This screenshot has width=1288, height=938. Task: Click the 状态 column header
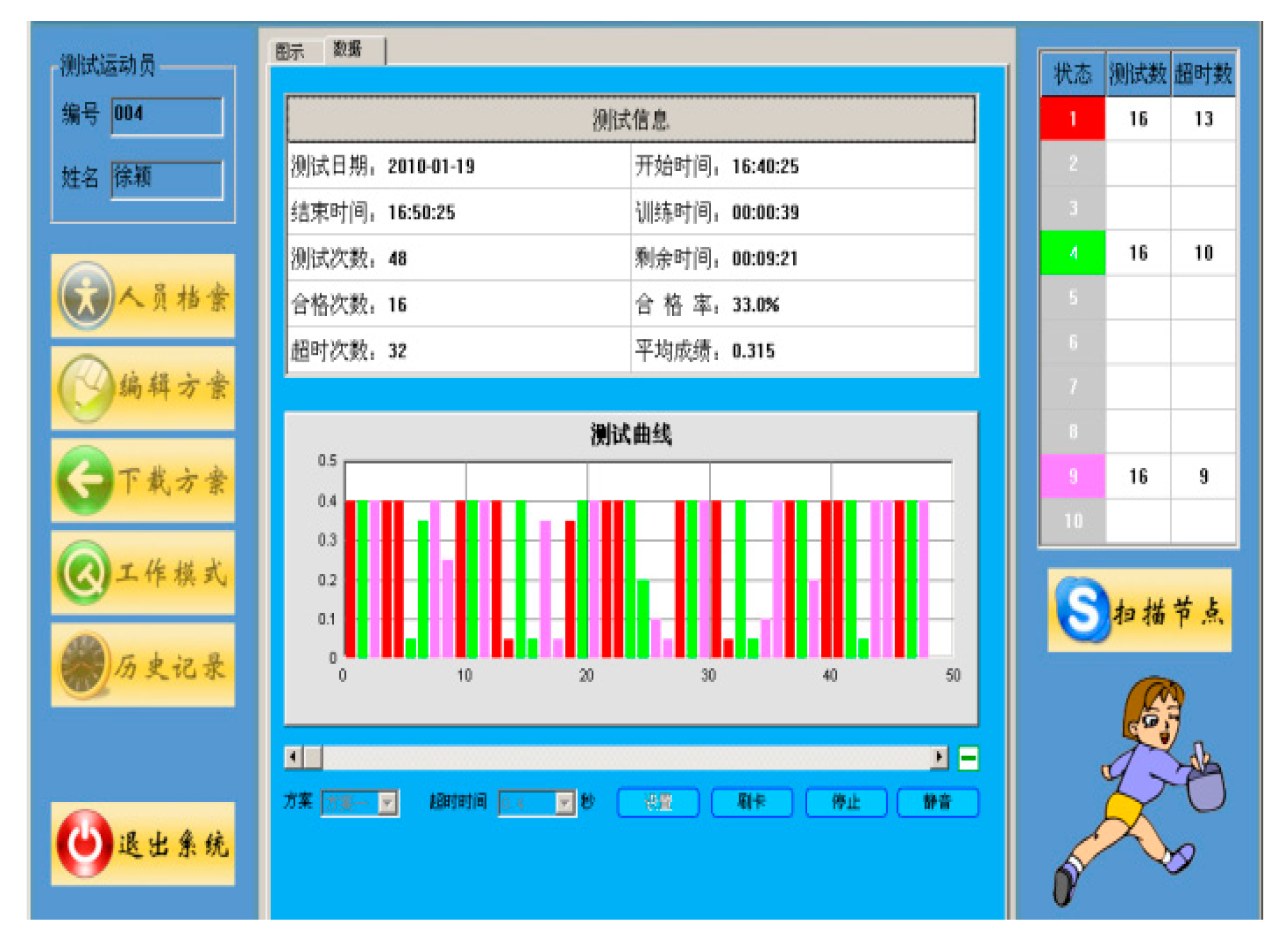click(x=1073, y=73)
